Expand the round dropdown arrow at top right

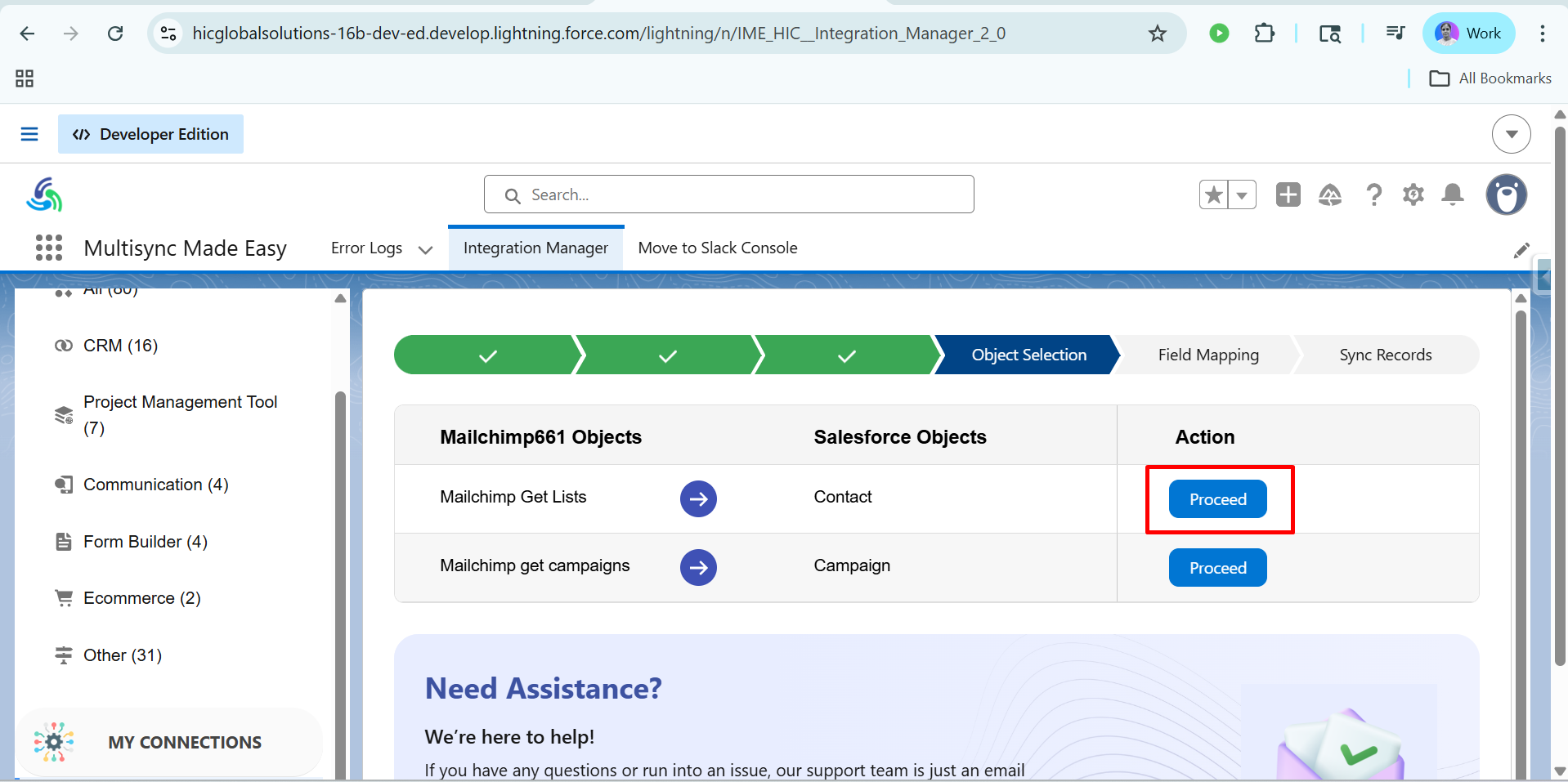(1511, 134)
